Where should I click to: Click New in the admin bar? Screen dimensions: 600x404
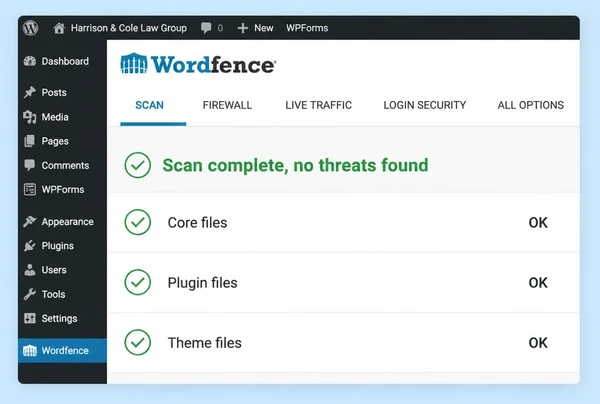264,28
